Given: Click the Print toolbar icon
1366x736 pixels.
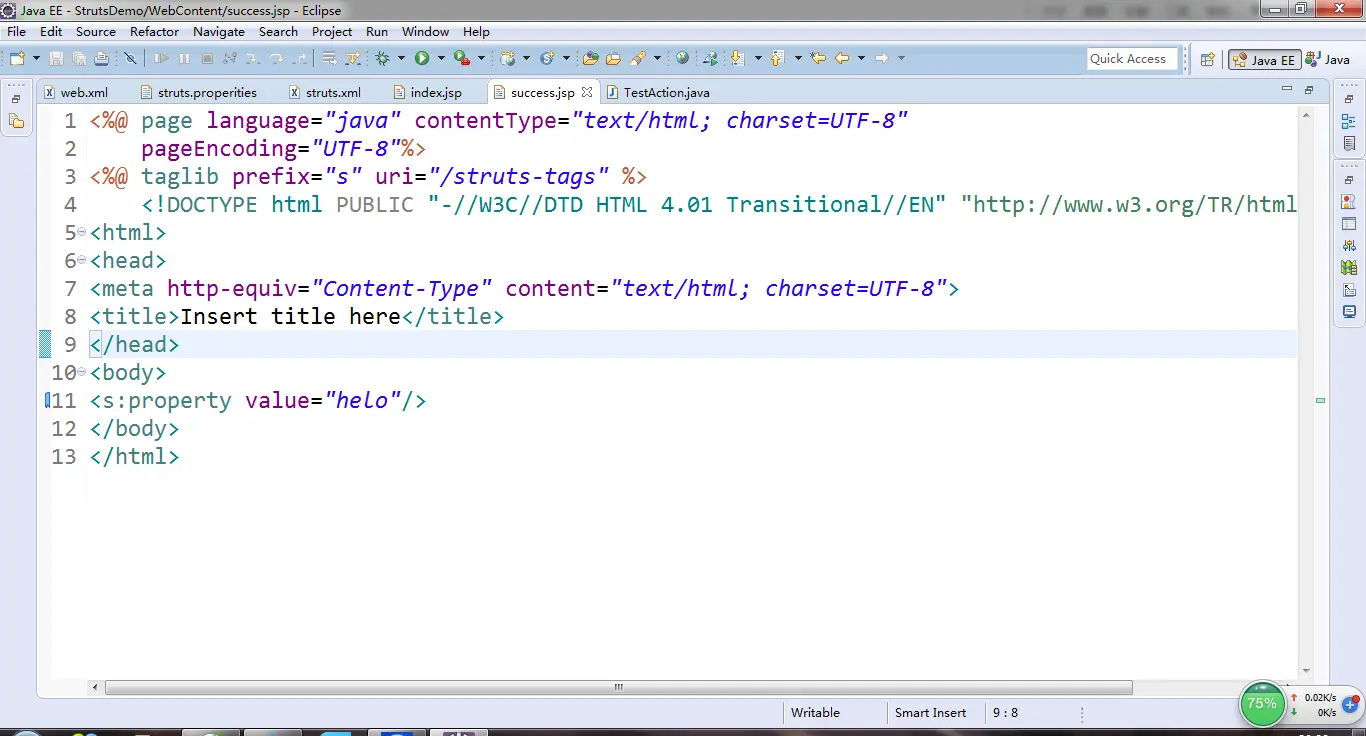Looking at the screenshot, I should click(x=101, y=58).
